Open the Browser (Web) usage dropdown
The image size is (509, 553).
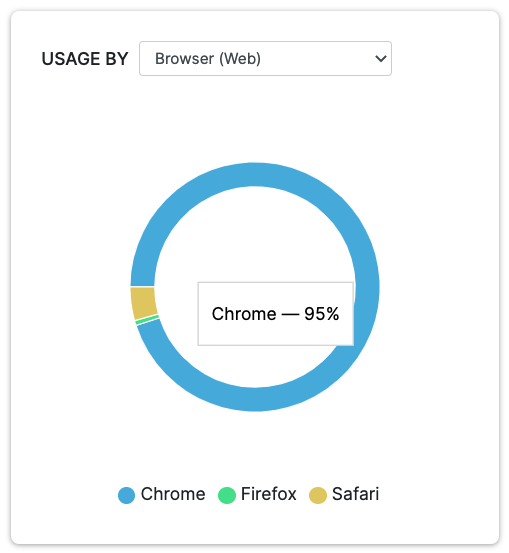coord(265,59)
